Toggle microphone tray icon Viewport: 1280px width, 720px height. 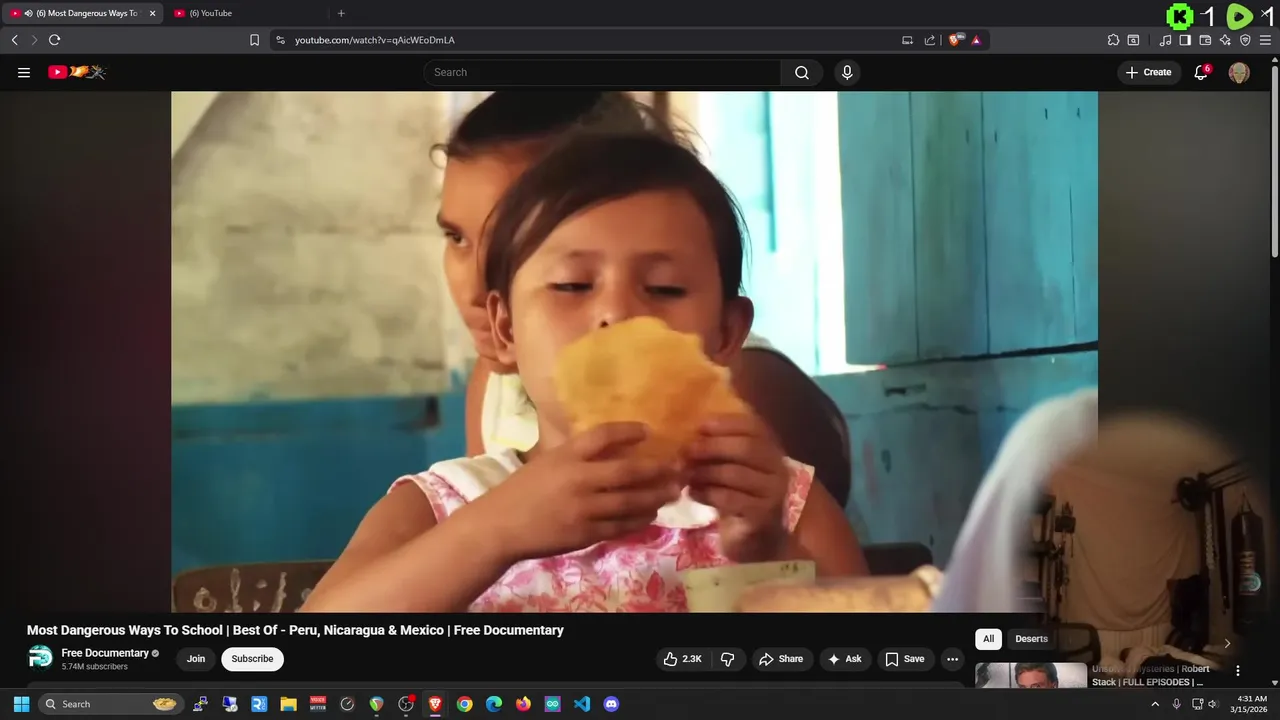(1177, 704)
